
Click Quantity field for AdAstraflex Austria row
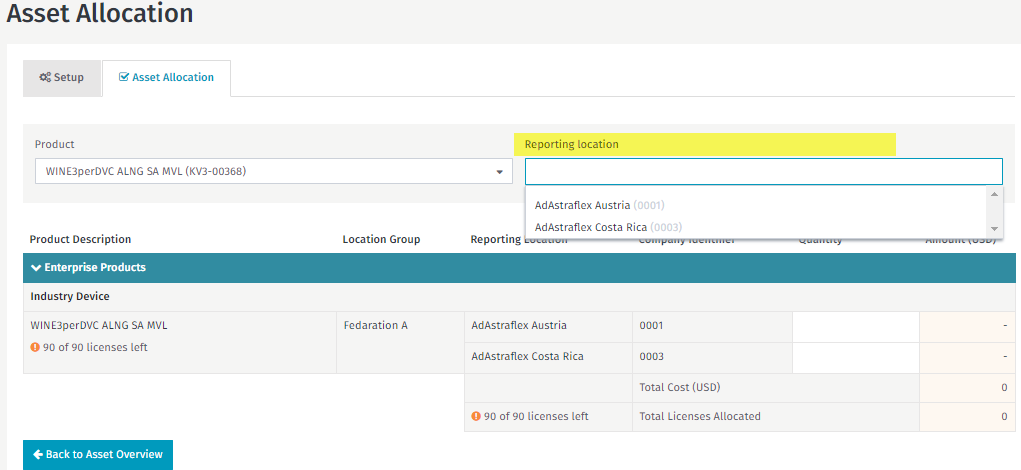pos(855,326)
